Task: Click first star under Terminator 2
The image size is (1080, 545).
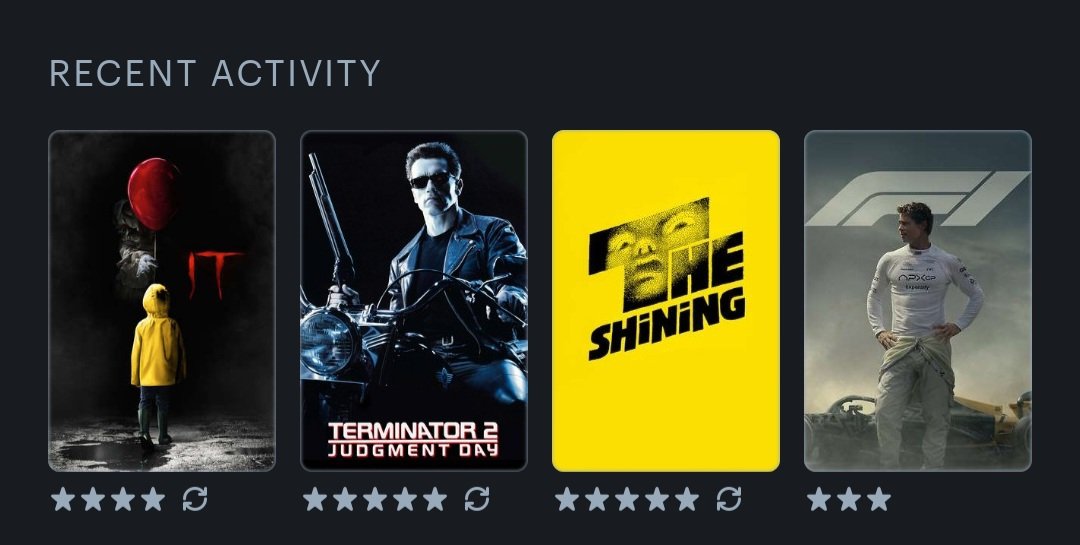Action: (315, 499)
